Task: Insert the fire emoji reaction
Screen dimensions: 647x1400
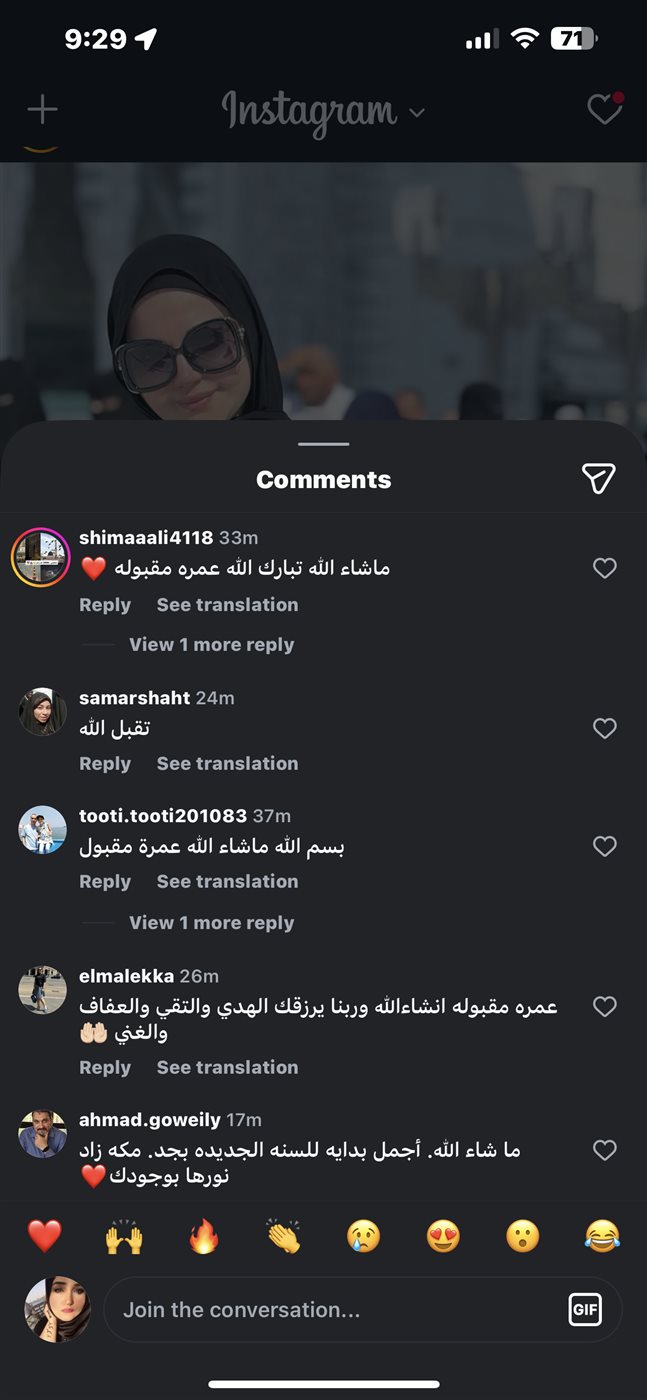Action: [x=204, y=1237]
